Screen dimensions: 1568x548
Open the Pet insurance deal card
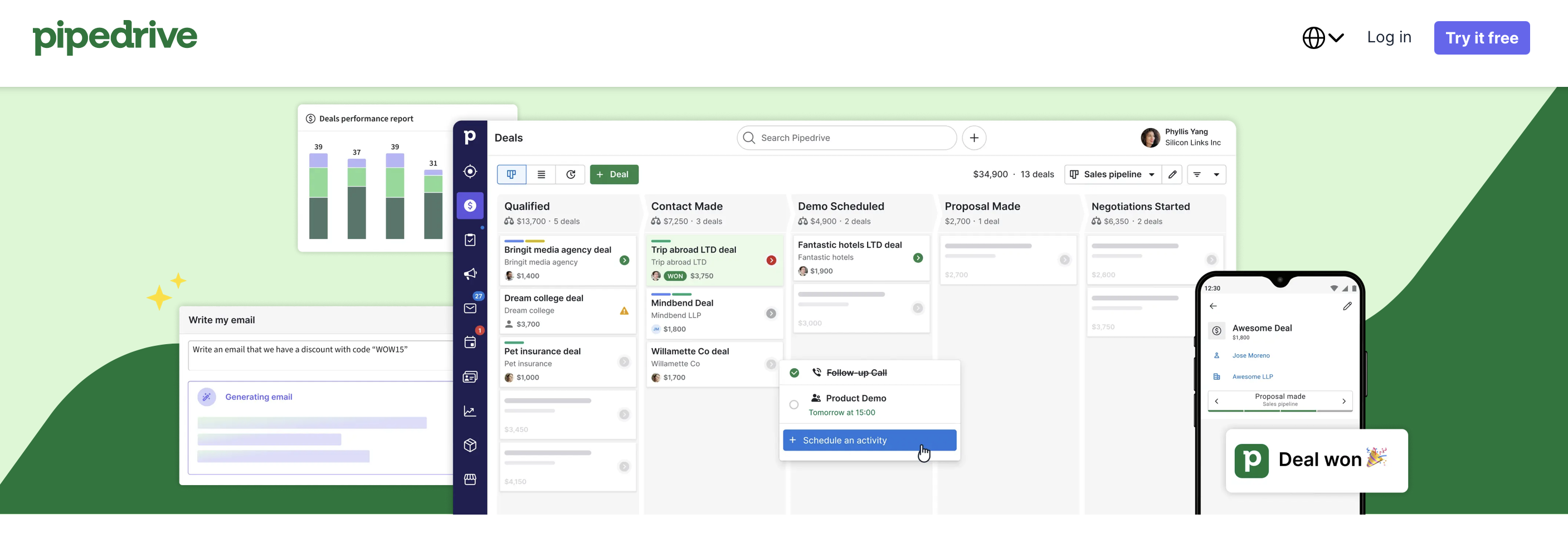click(567, 363)
